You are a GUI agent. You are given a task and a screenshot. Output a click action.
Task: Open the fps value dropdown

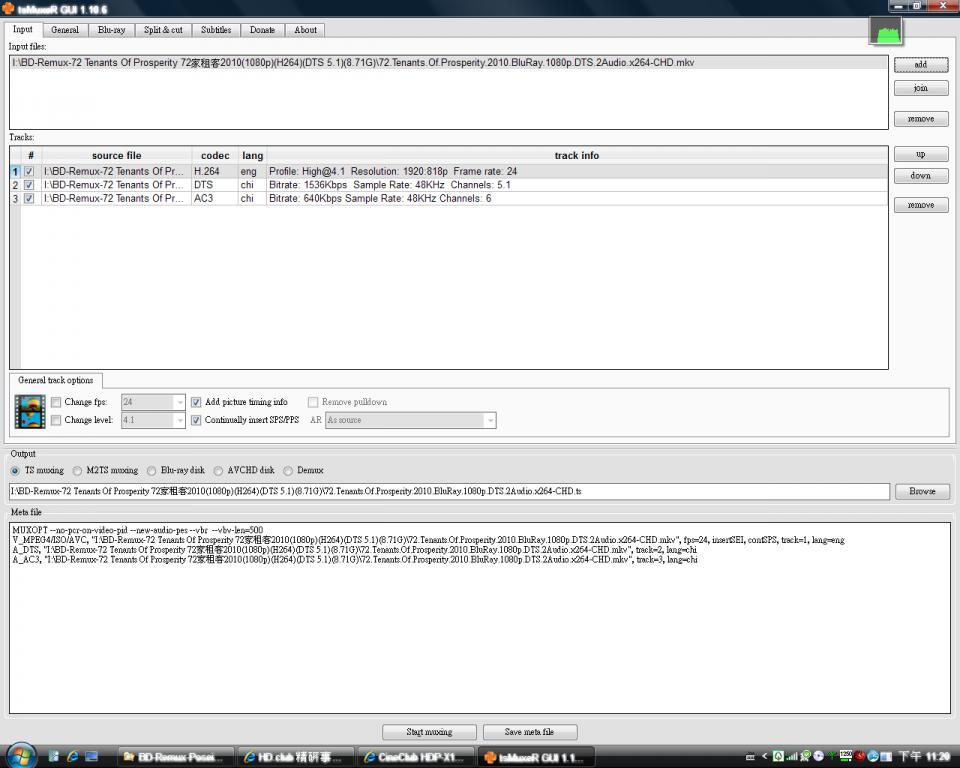click(179, 402)
